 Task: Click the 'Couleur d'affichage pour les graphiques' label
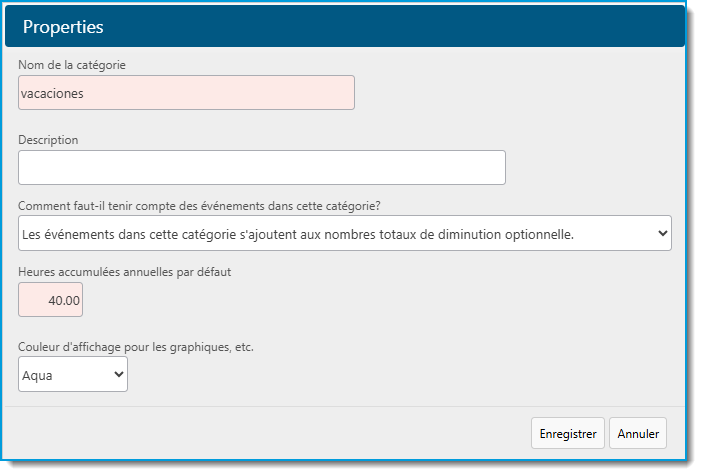tap(136, 347)
